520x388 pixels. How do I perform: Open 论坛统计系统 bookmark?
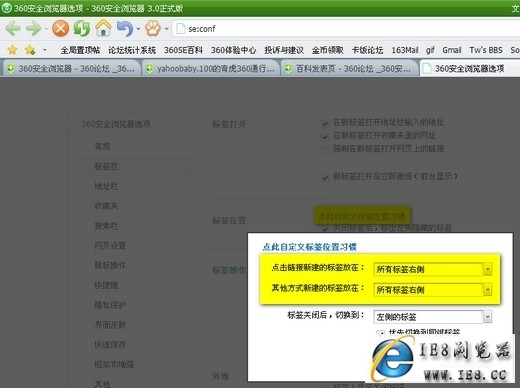click(x=132, y=50)
